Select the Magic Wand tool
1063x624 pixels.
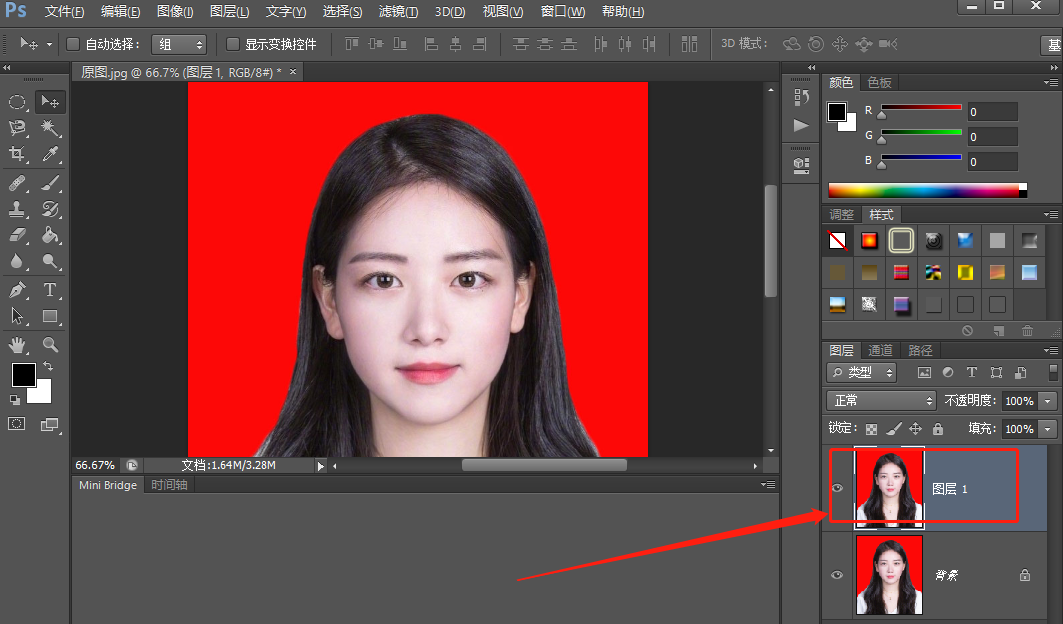(x=50, y=128)
